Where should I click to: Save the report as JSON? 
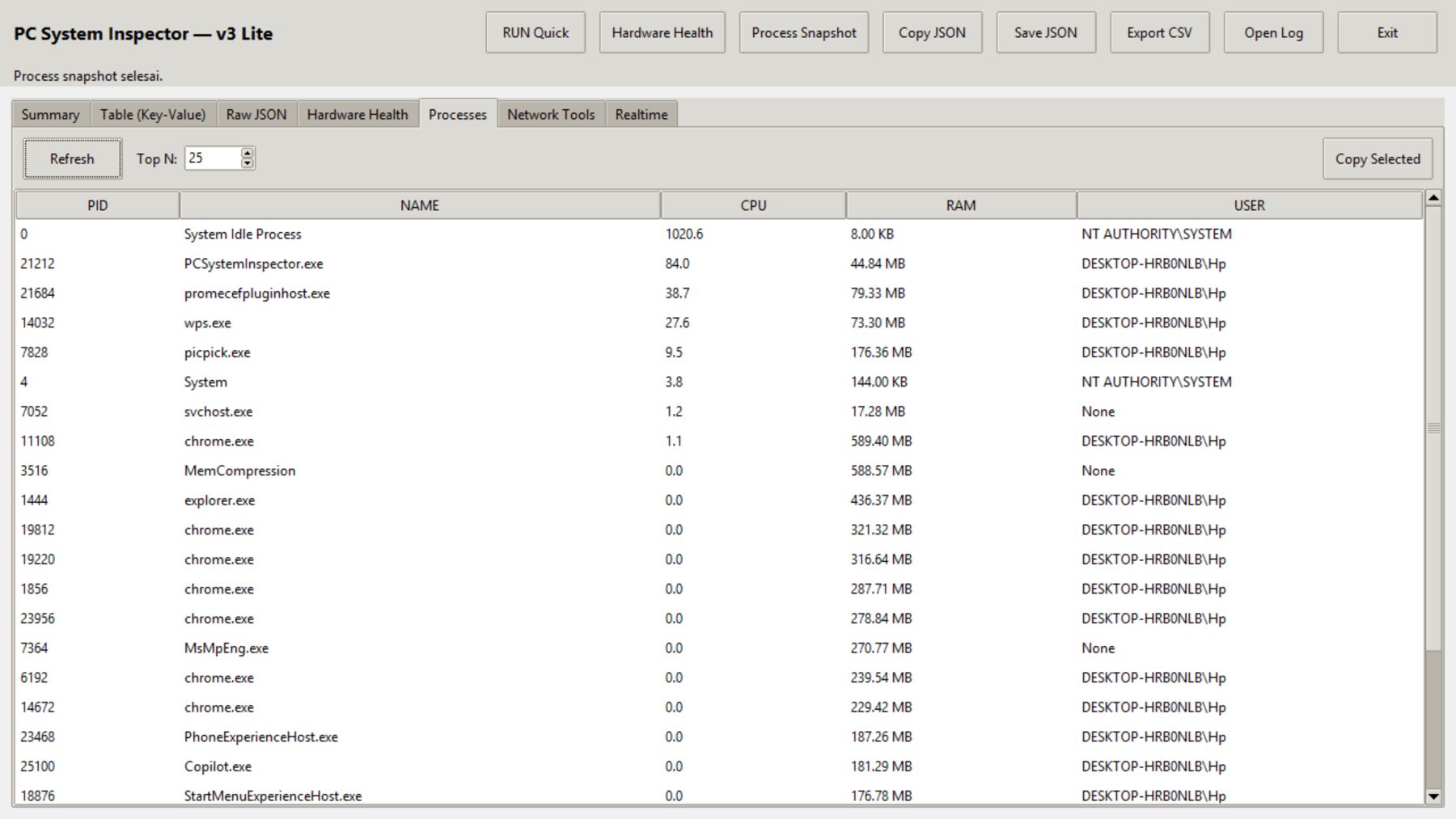[x=1044, y=32]
